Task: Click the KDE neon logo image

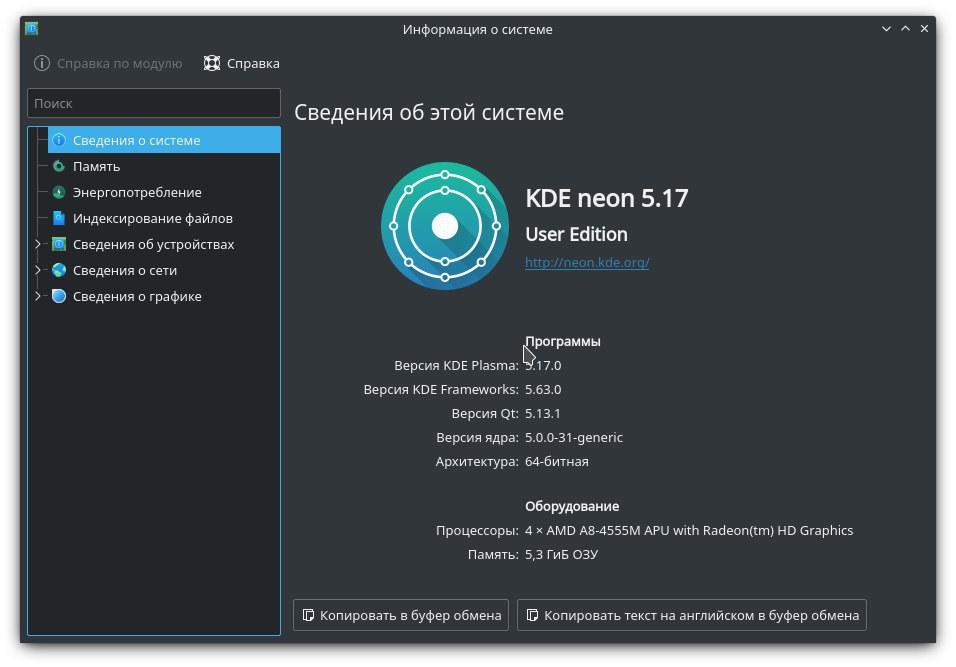Action: 445,226
